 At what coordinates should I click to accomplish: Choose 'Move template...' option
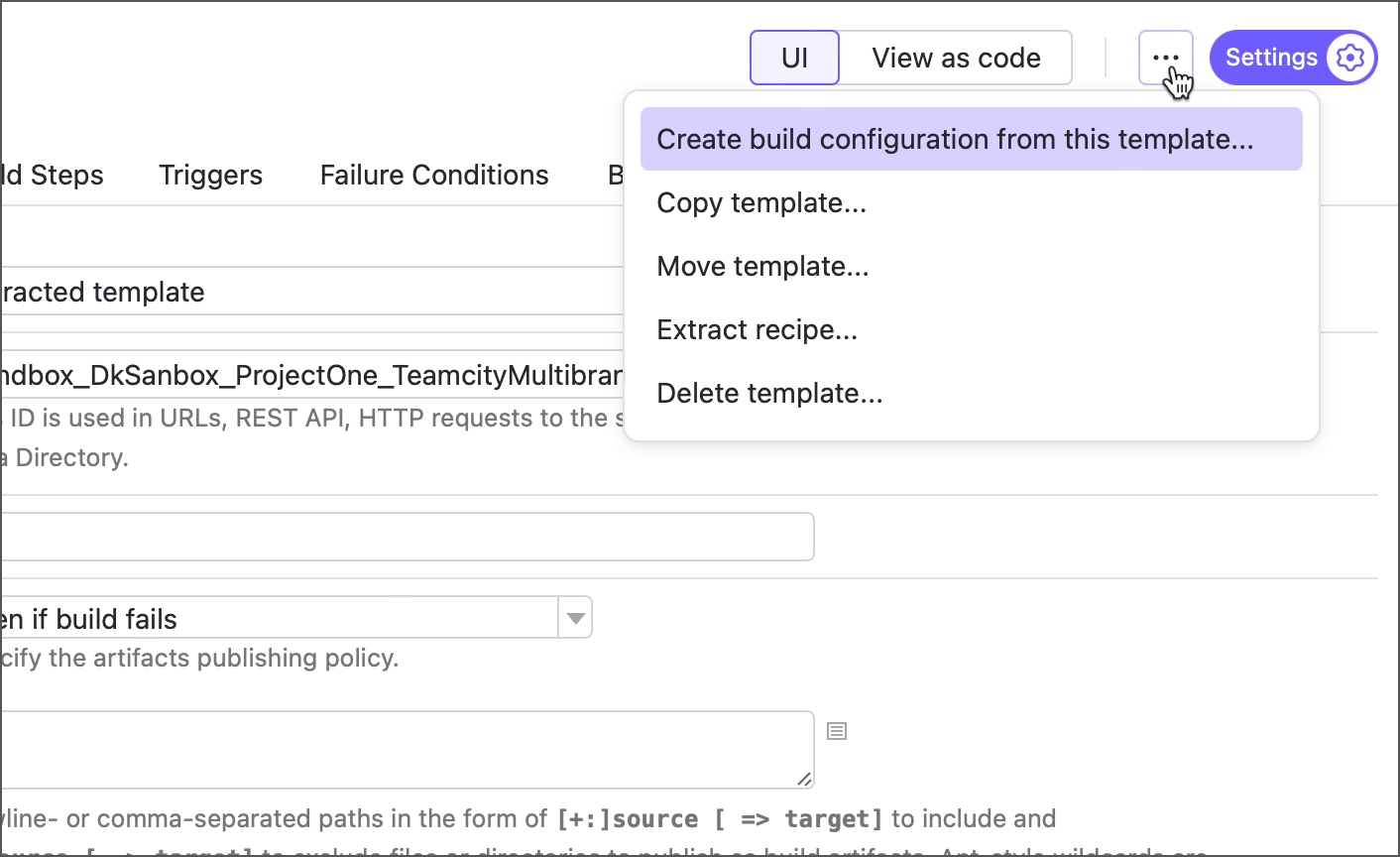pyautogui.click(x=762, y=266)
